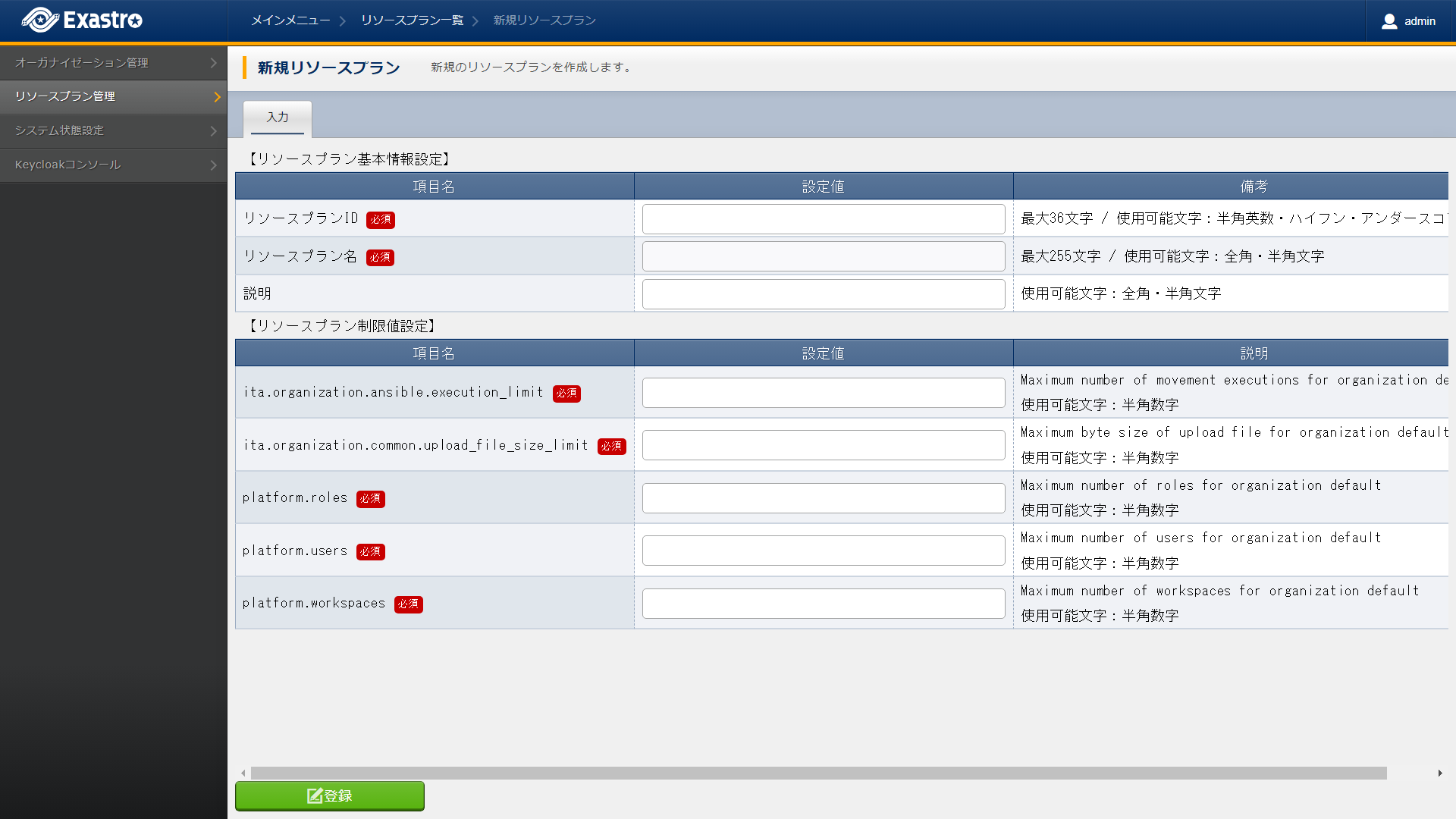Expand システム状態設定 sidebar chevron
1456x819 pixels.
pyautogui.click(x=214, y=130)
